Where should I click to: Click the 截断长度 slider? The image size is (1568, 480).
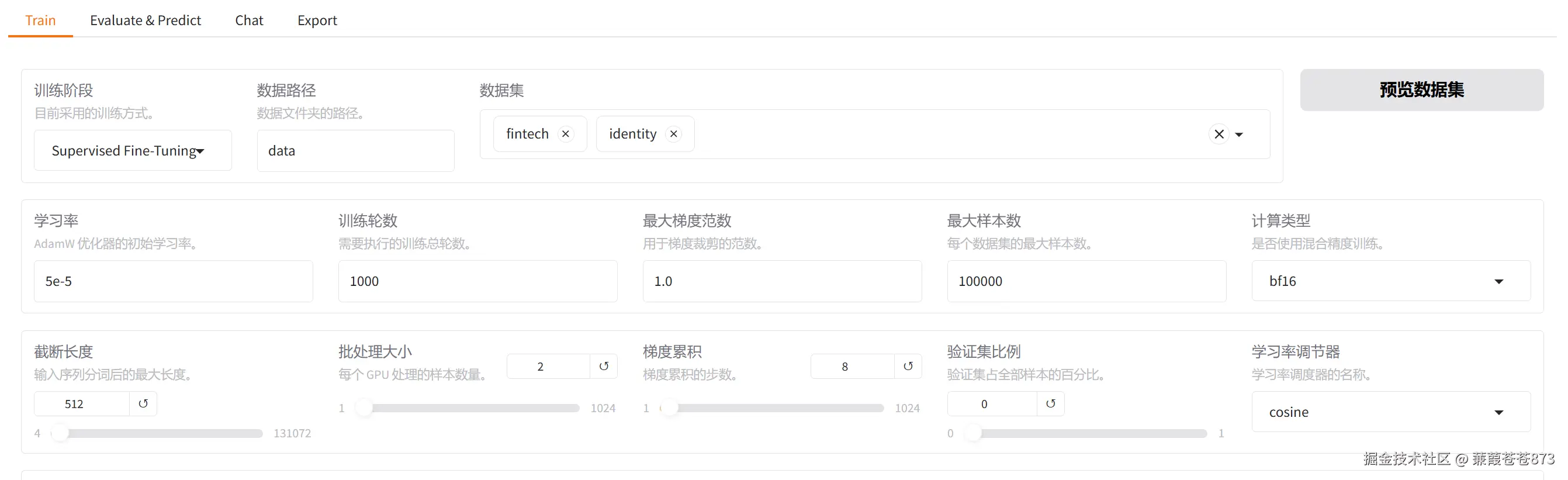pos(157,434)
